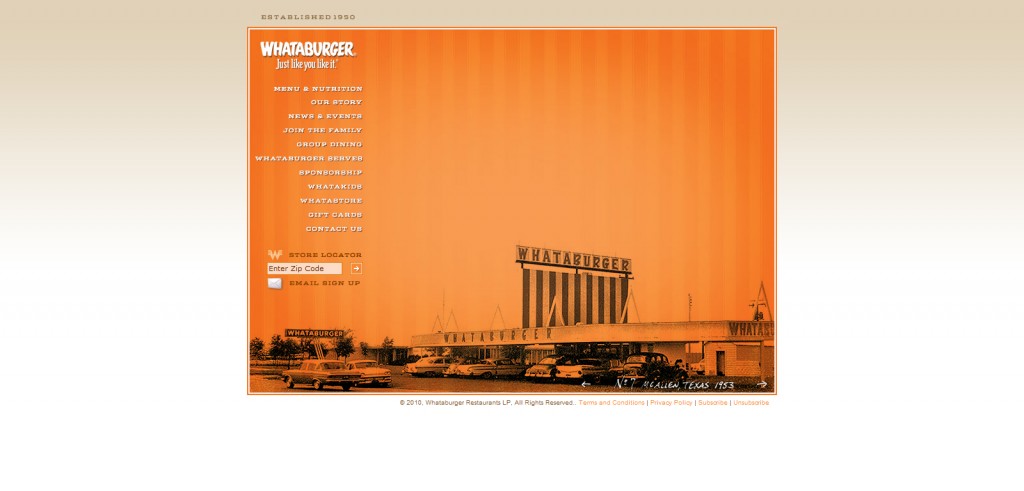
Task: Show next photo with right arrow
Action: coord(761,384)
